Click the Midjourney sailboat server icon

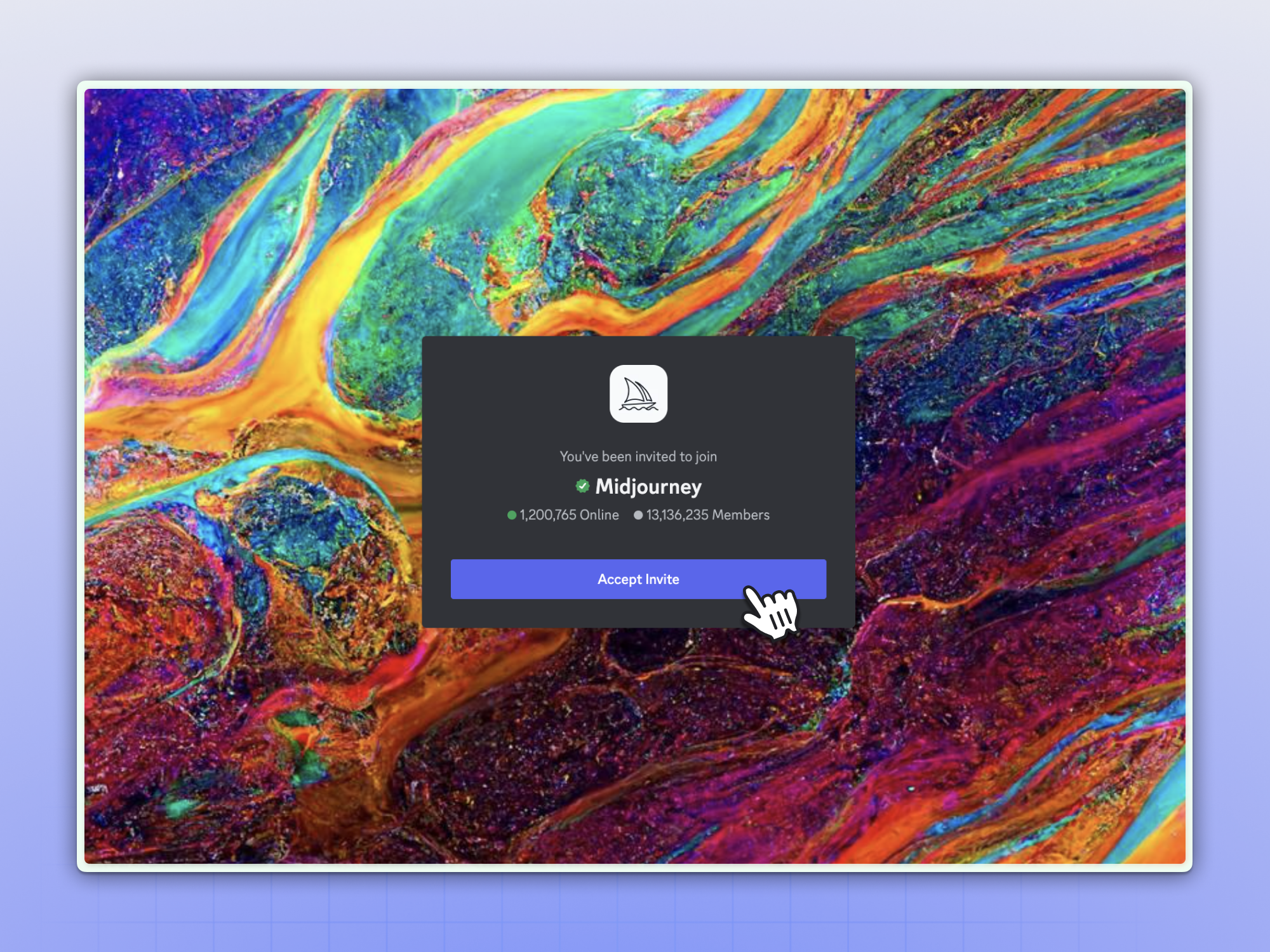coord(638,393)
